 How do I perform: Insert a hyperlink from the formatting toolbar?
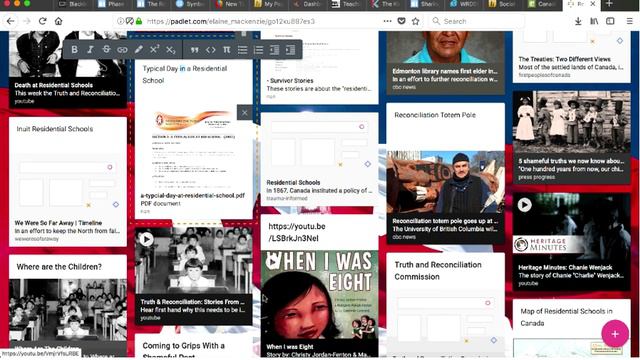point(122,50)
